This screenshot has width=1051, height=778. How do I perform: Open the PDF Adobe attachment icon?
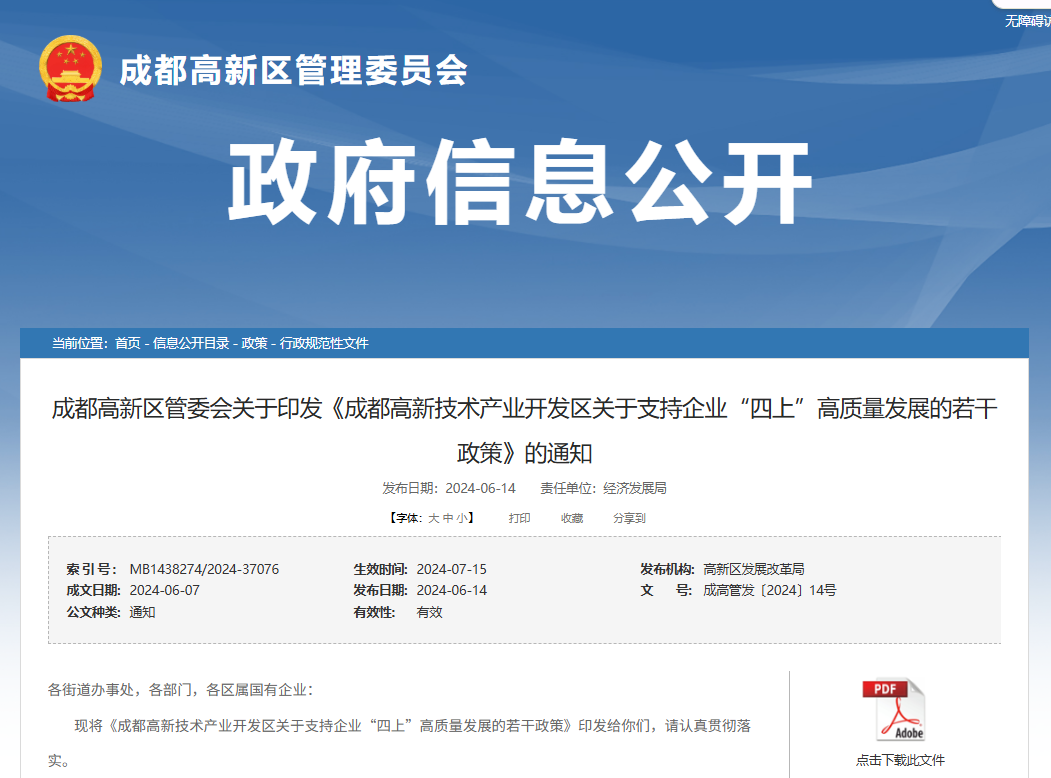[x=892, y=709]
